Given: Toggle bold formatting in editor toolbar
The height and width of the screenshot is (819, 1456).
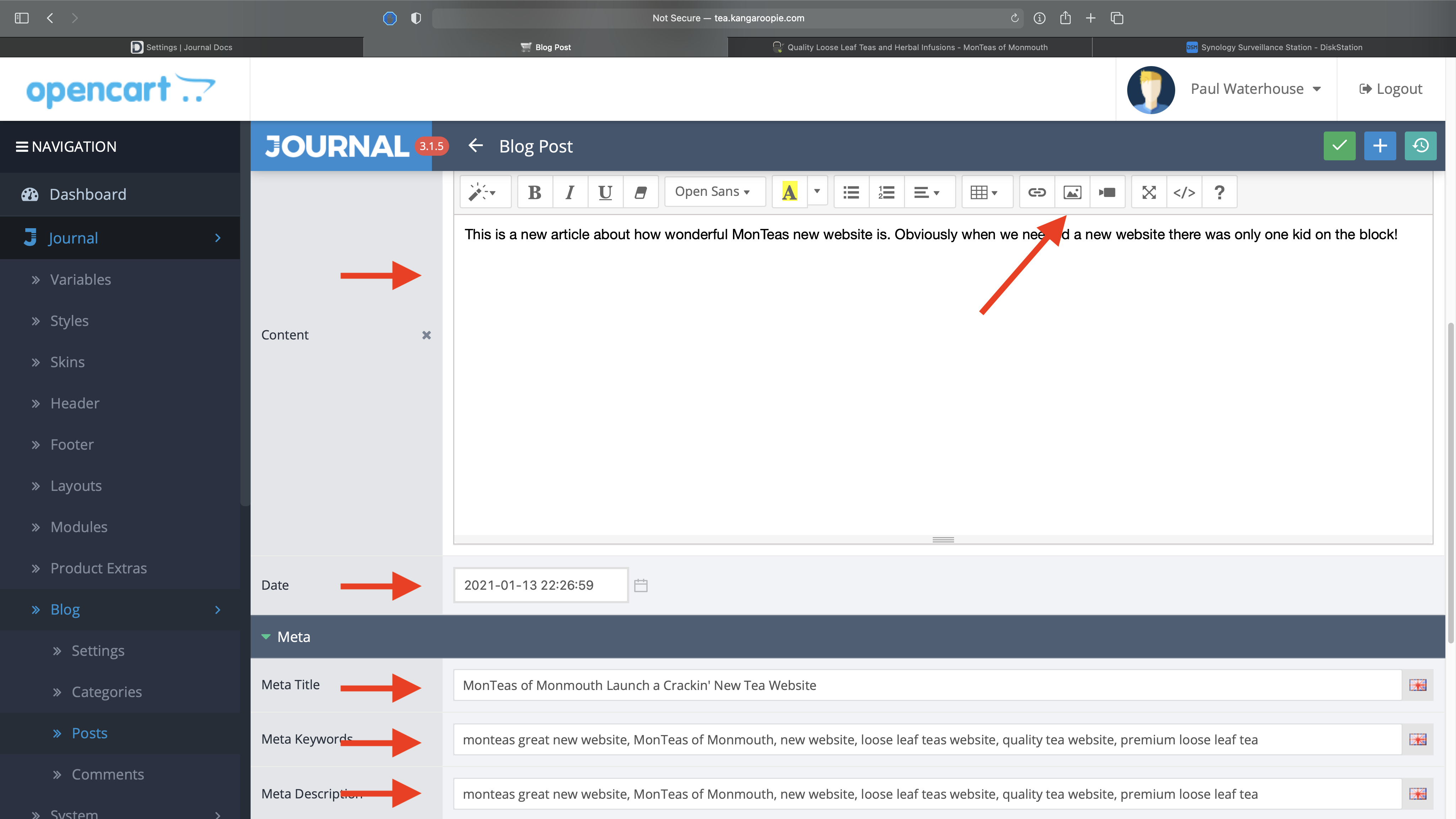Looking at the screenshot, I should click(x=534, y=192).
